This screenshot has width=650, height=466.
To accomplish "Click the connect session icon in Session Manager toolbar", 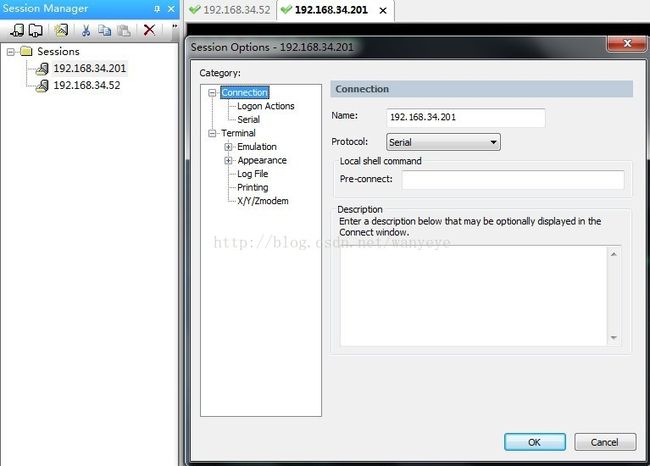I will pos(17,30).
